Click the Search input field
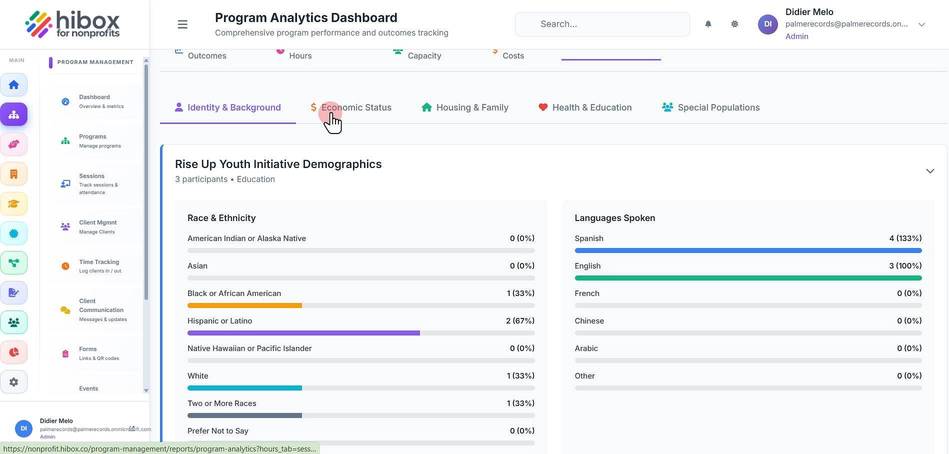Image resolution: width=949 pixels, height=454 pixels. (x=602, y=24)
